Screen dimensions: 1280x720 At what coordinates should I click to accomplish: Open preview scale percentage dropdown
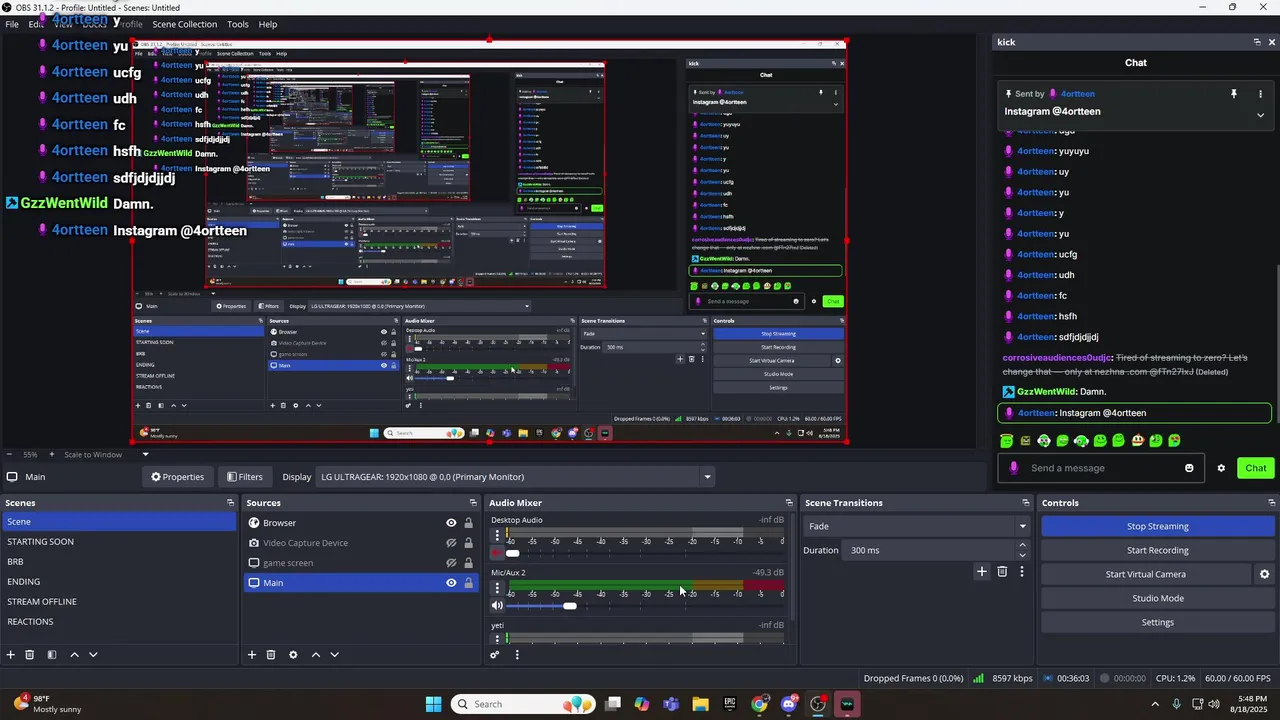pos(145,455)
